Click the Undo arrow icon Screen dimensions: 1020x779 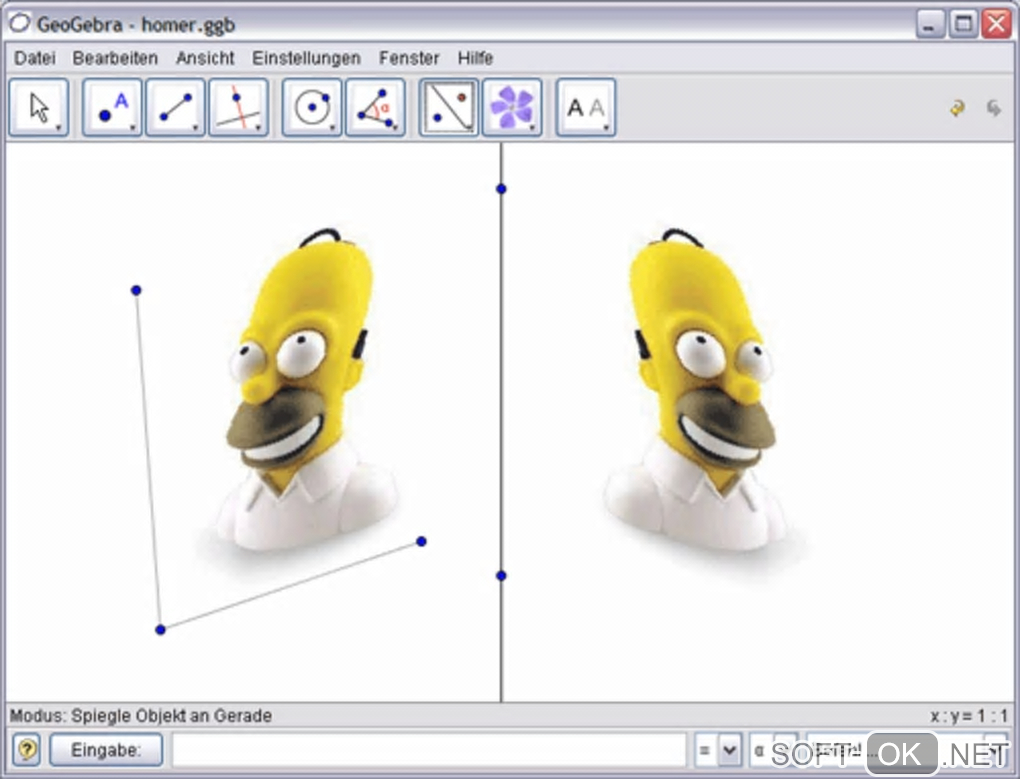[x=957, y=108]
